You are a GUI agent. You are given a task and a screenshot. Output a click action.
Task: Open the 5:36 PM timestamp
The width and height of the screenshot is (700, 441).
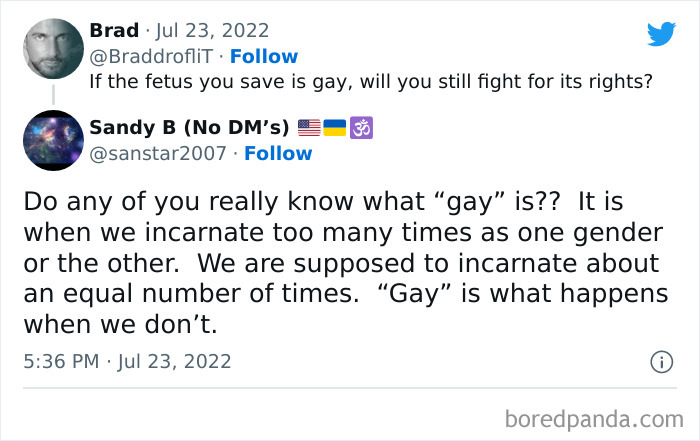pyautogui.click(x=59, y=361)
